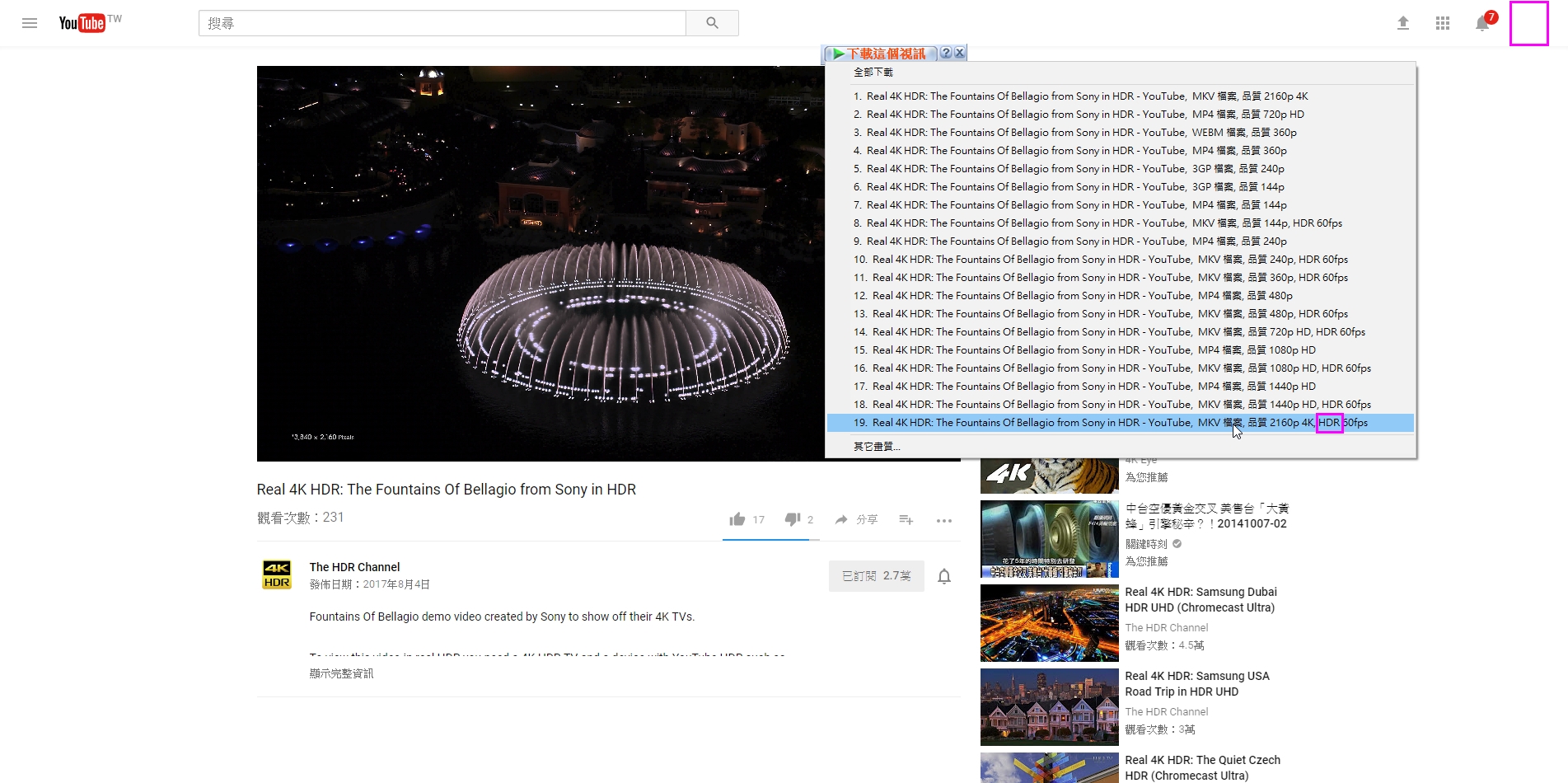The height and width of the screenshot is (783, 1568).
Task: Like the video with thumbs up
Action: click(737, 519)
